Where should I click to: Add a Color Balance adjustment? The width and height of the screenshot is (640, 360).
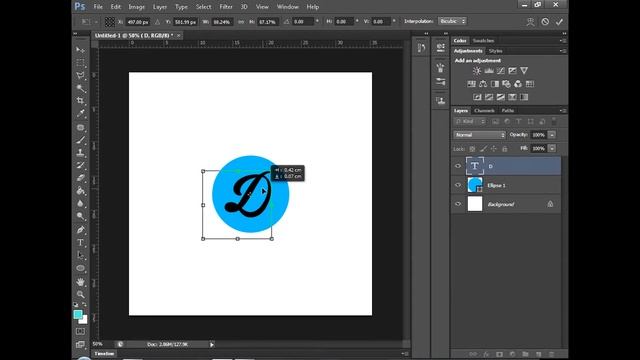(483, 84)
